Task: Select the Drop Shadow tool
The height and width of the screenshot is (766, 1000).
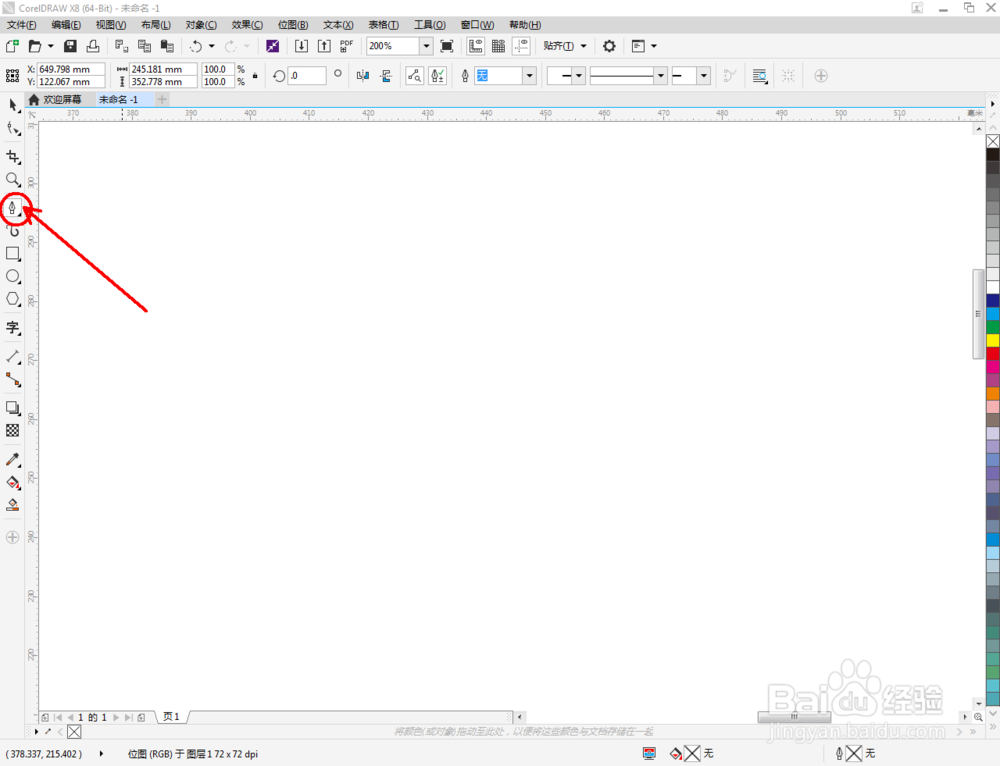Action: point(13,408)
